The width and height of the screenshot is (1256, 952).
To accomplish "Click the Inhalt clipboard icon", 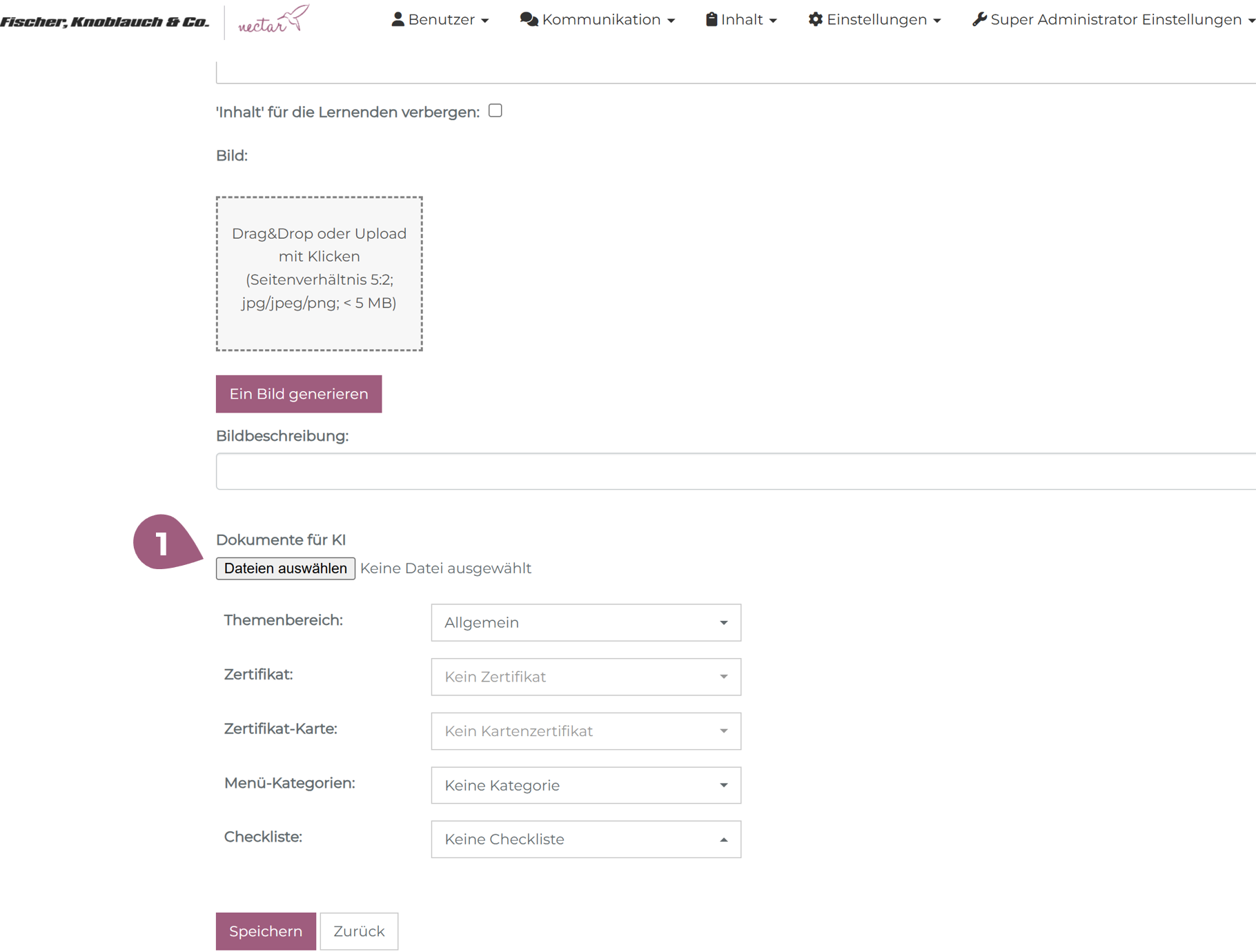I will pyautogui.click(x=711, y=19).
